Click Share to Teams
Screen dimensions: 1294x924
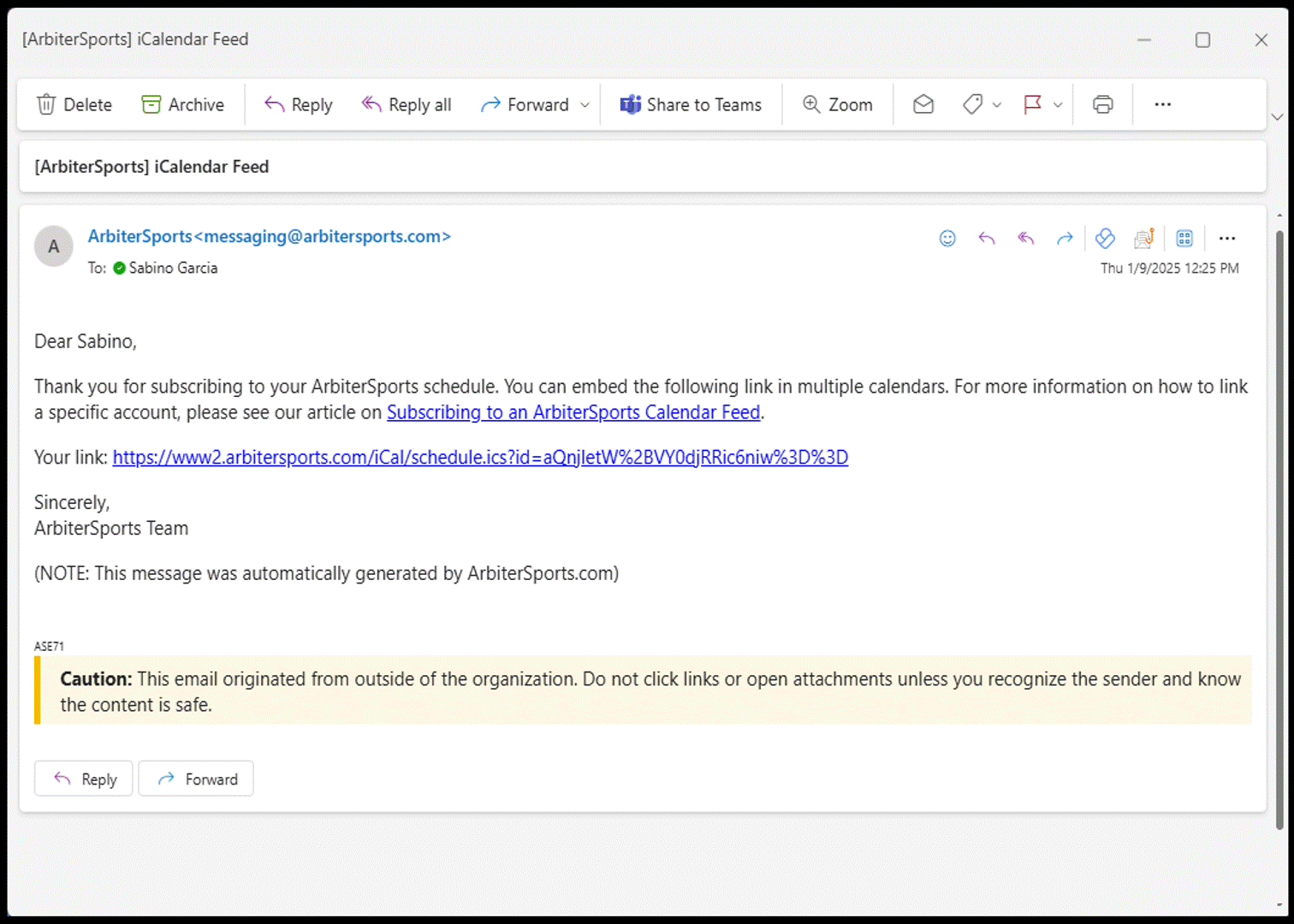(x=691, y=104)
